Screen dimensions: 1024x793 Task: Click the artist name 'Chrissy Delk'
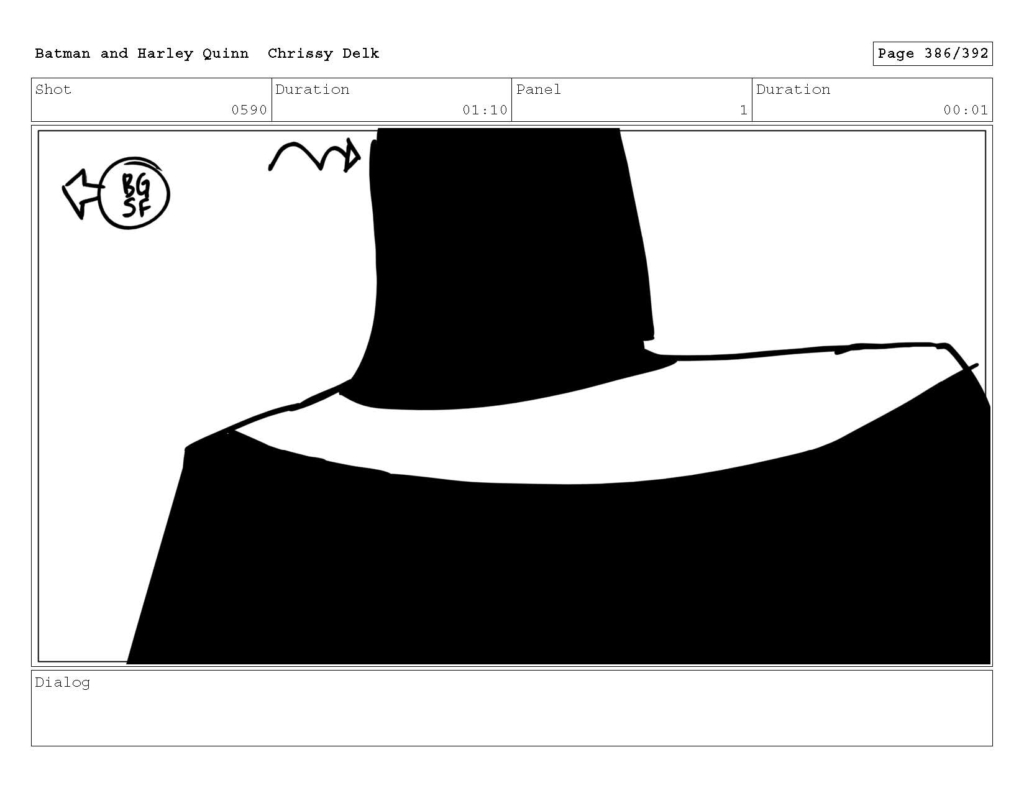[323, 54]
